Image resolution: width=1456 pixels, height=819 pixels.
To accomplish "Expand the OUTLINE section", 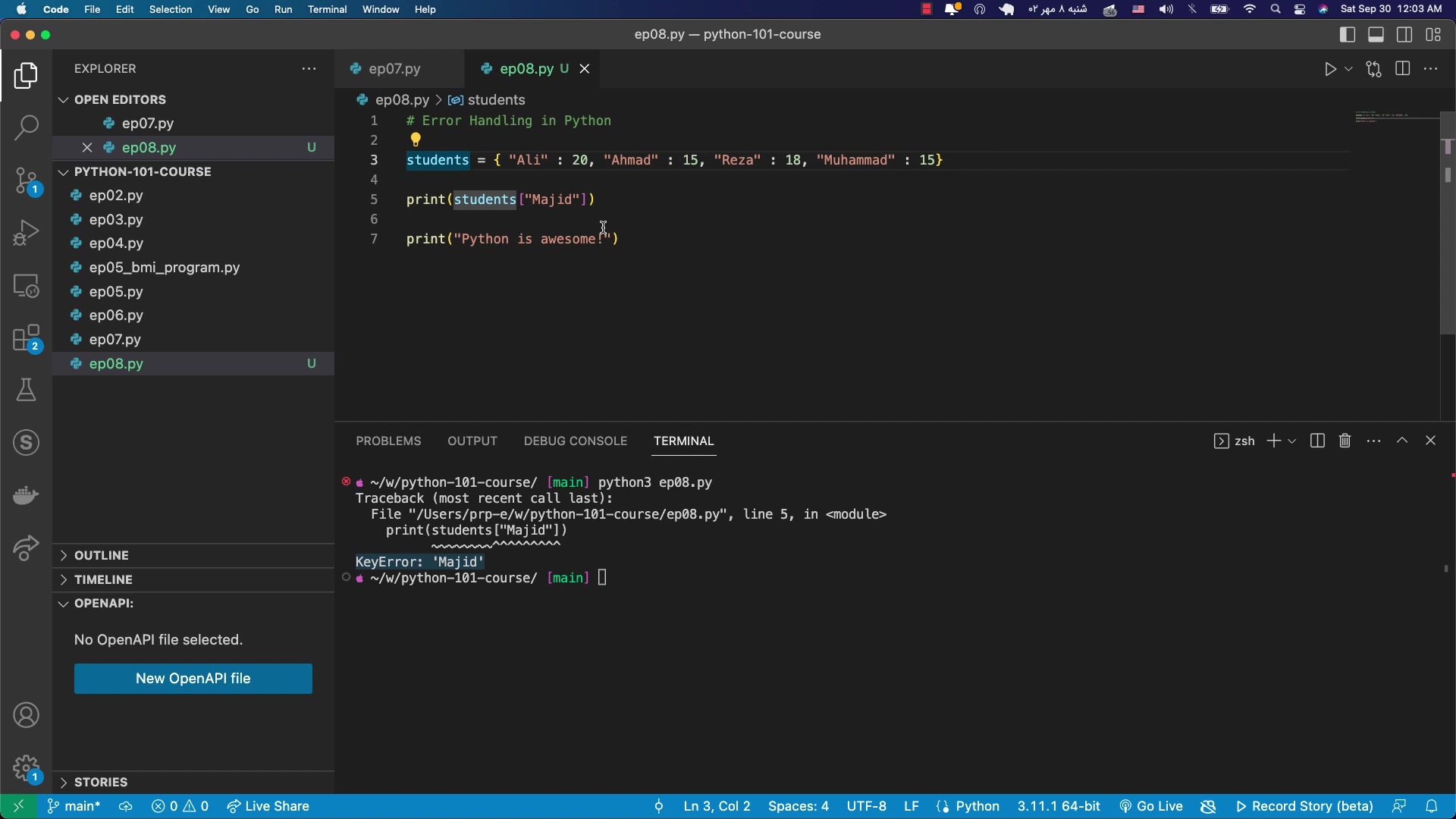I will [102, 555].
